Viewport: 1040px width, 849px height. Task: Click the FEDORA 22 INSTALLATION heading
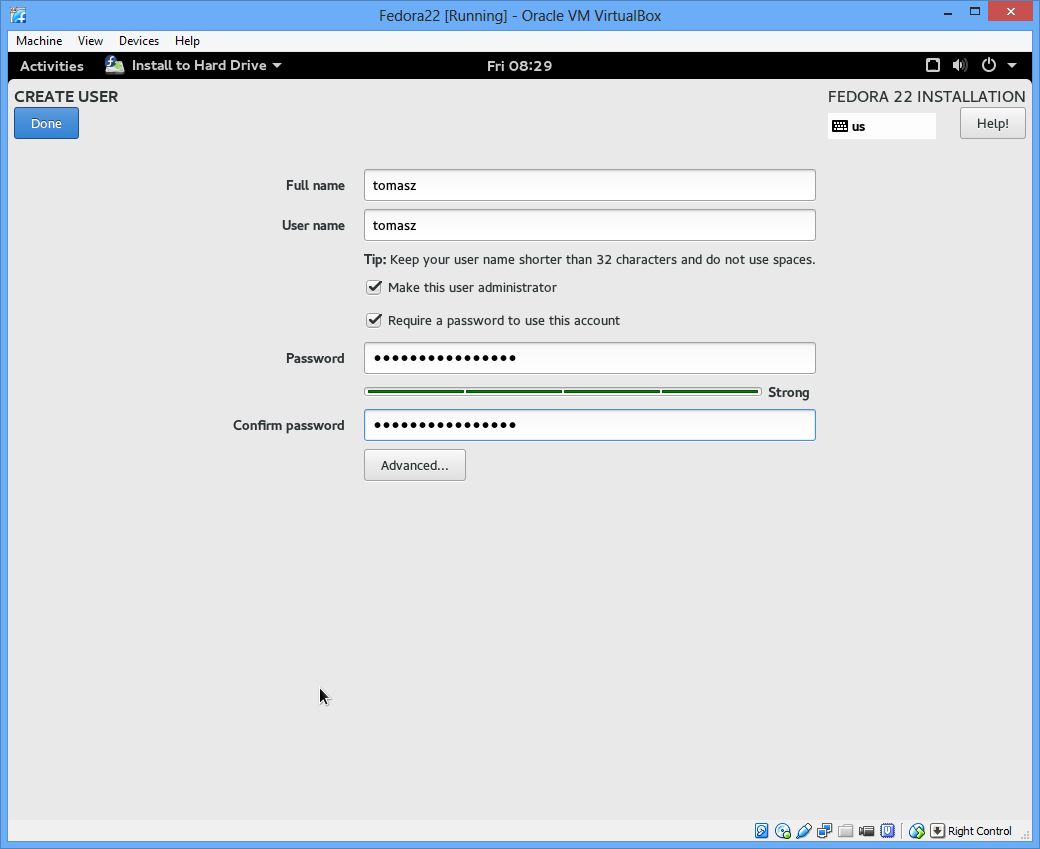coord(926,96)
